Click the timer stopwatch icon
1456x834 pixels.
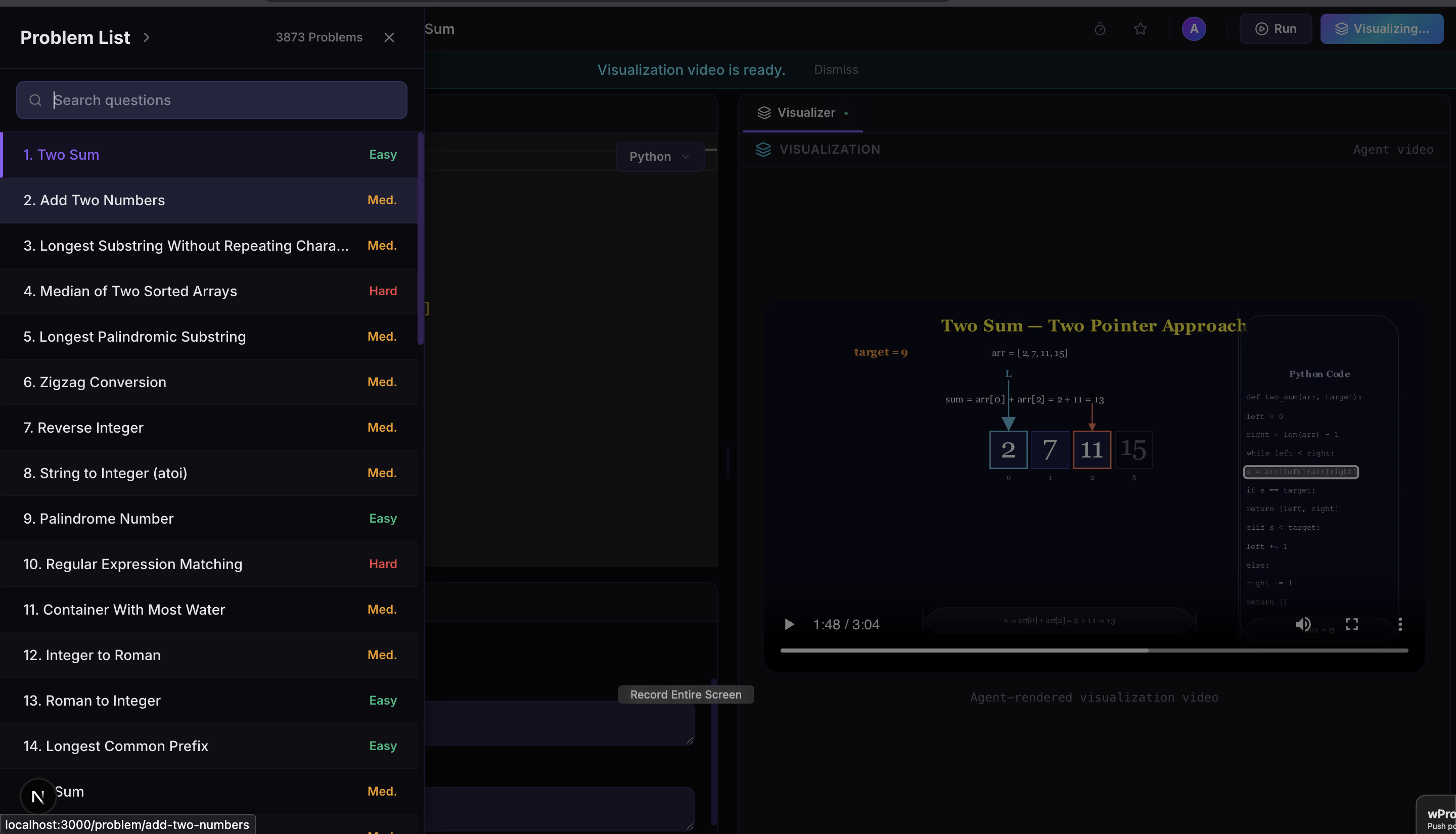pos(1099,29)
